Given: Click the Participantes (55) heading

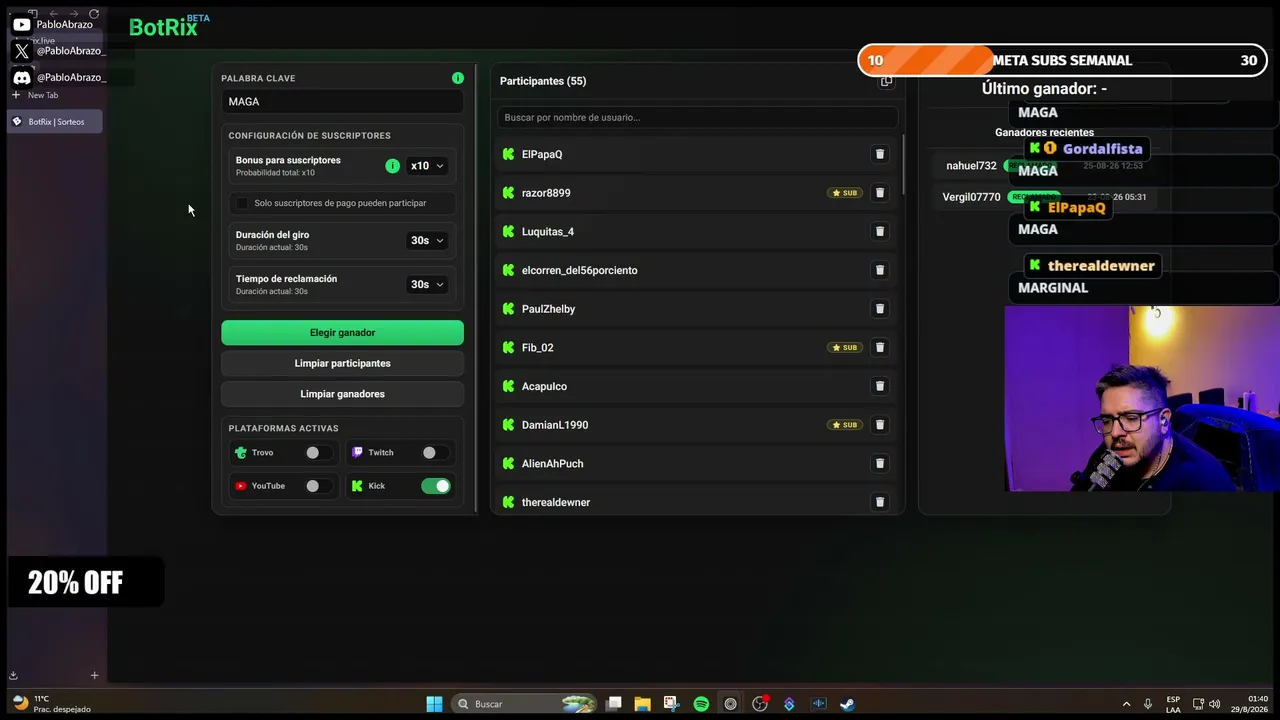Looking at the screenshot, I should (x=543, y=81).
